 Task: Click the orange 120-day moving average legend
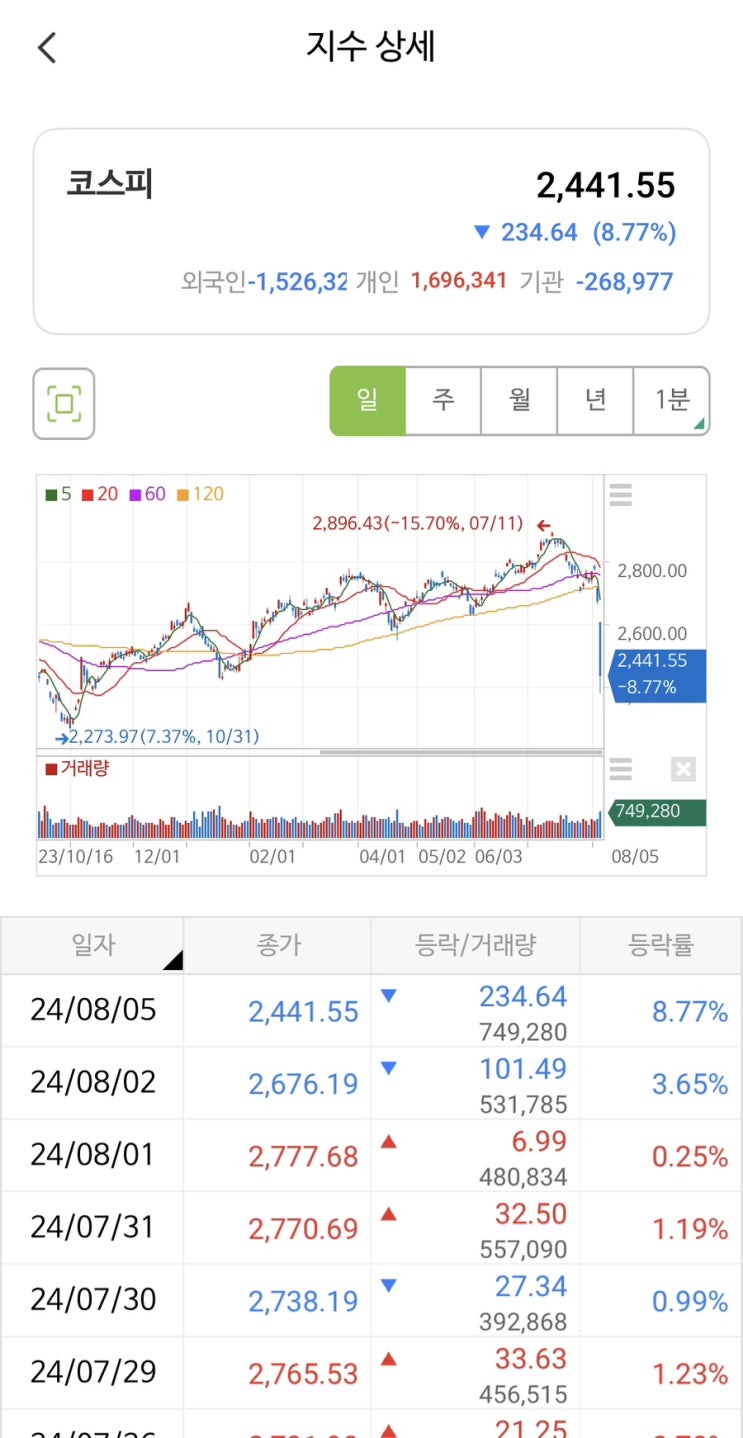(x=200, y=494)
